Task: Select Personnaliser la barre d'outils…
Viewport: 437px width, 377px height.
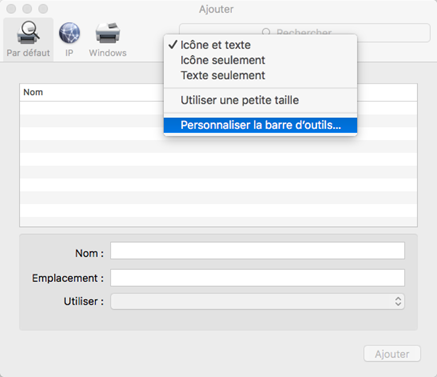Action: pos(260,125)
